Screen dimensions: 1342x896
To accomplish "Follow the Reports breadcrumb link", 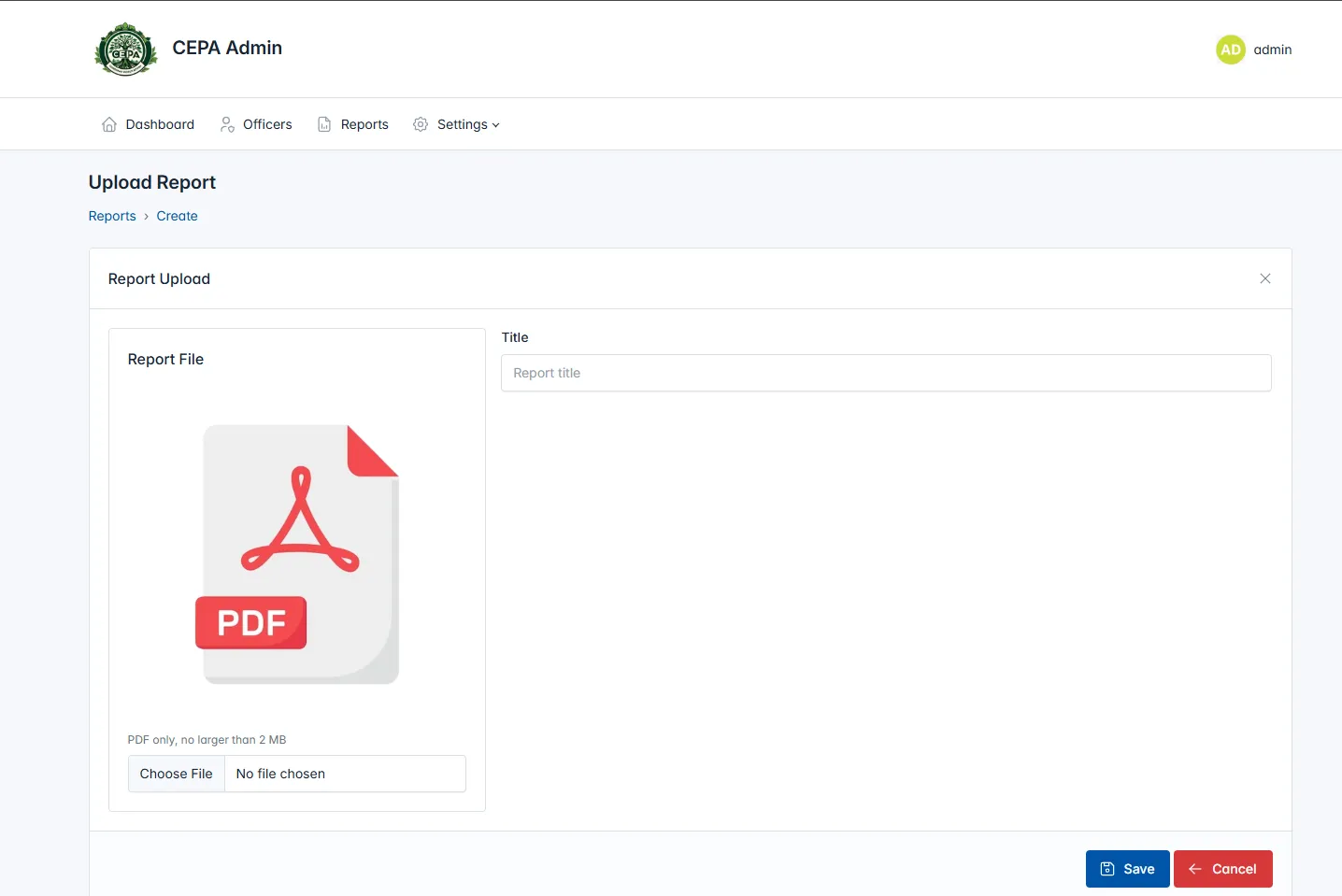I will (112, 216).
